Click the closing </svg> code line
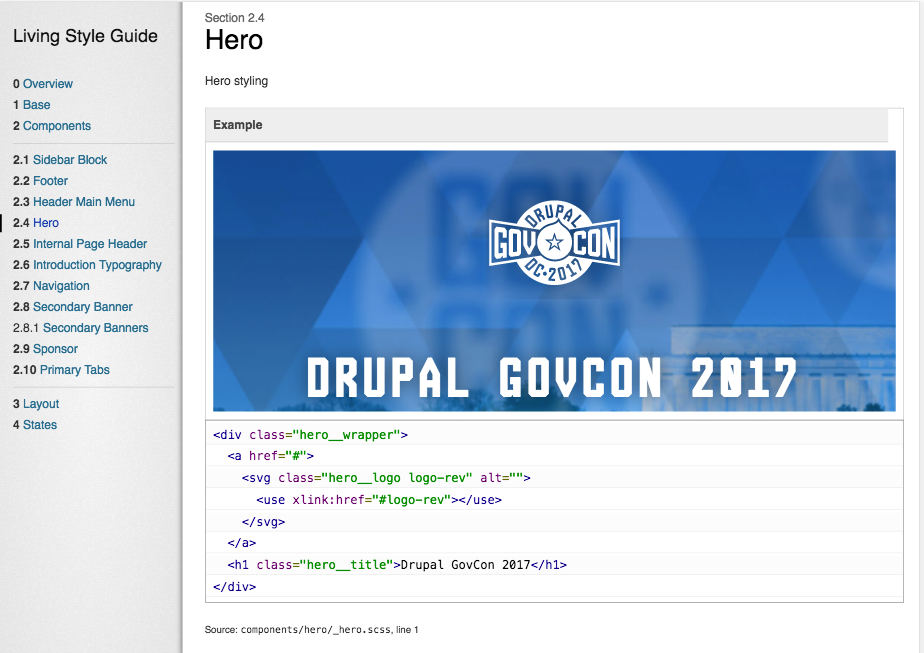This screenshot has width=924, height=653. [263, 522]
